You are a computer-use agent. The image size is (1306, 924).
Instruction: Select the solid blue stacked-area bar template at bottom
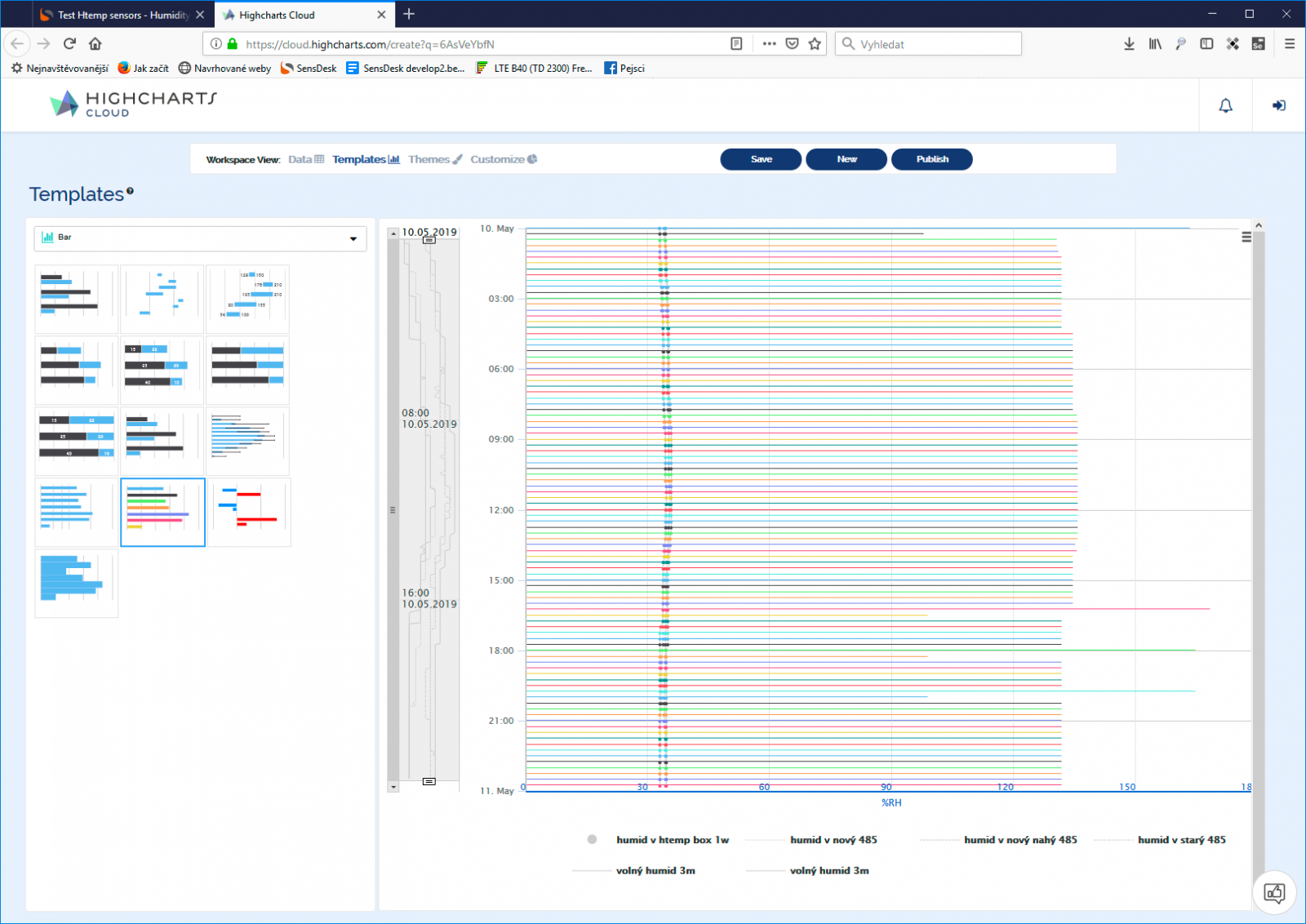click(x=77, y=583)
